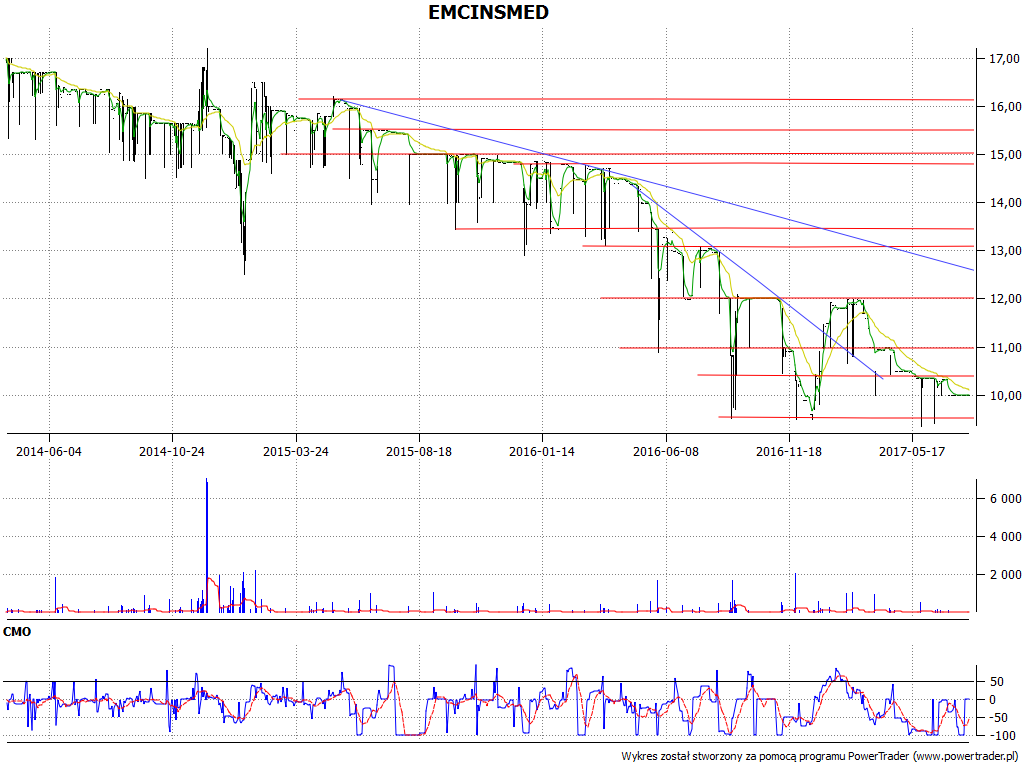Select the 14,00 price axis label
The image size is (1024, 768).
1004,203
